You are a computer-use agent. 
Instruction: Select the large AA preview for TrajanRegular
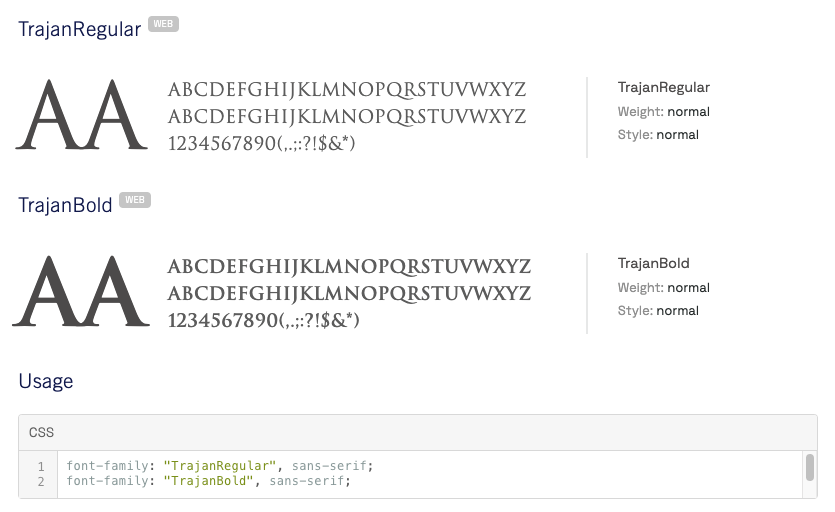click(x=75, y=115)
